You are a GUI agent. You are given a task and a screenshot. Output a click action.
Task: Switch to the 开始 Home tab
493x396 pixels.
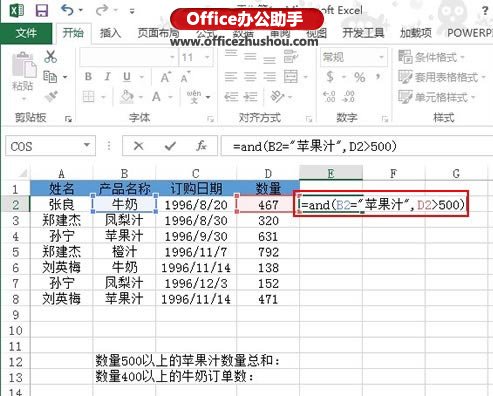73,33
